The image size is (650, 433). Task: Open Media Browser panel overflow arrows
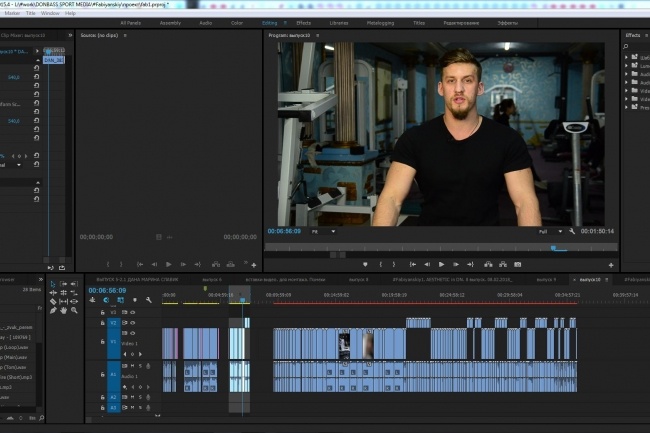[40, 280]
